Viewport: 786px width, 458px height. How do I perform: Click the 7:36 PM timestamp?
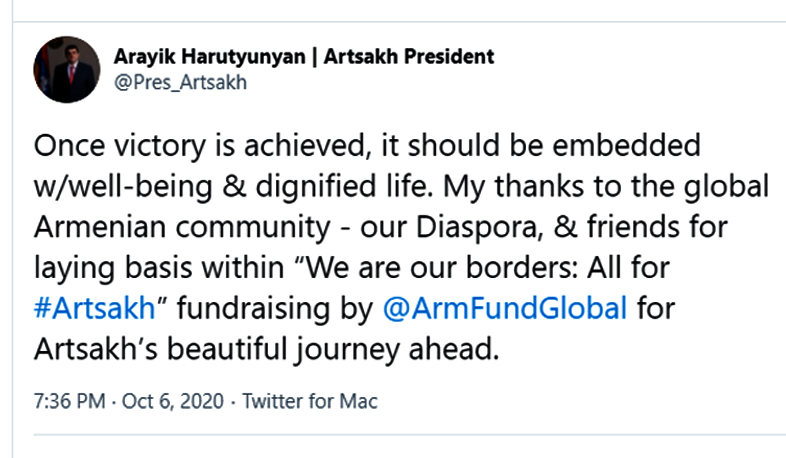coord(71,402)
